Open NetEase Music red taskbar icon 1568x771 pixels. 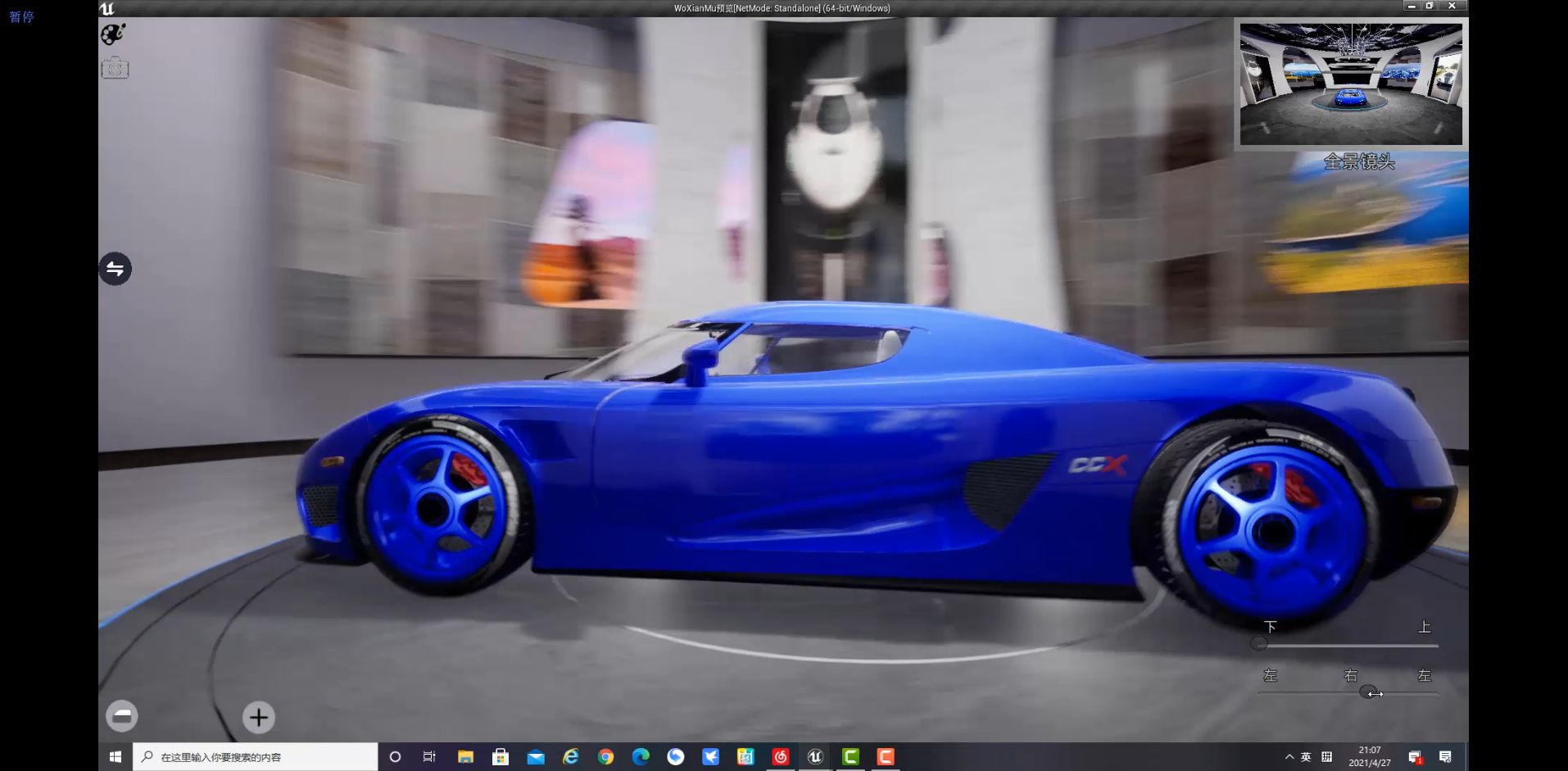pyautogui.click(x=781, y=757)
